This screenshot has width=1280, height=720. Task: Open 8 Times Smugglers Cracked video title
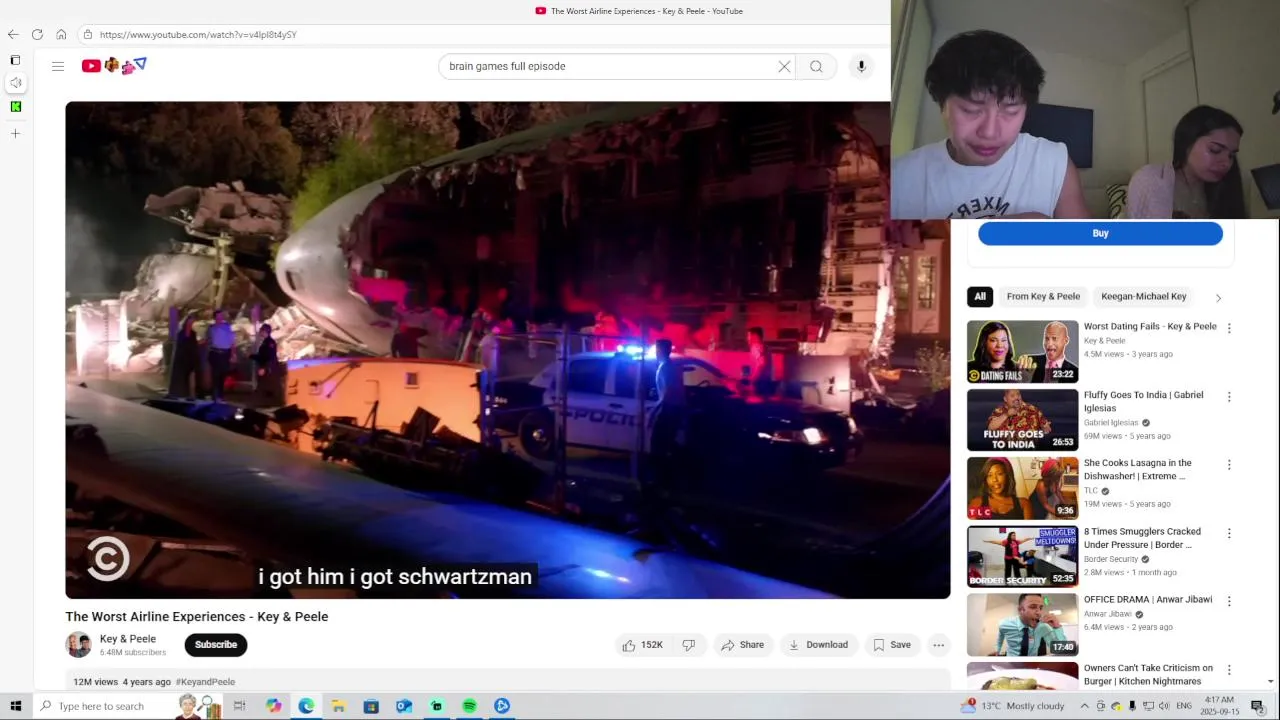[1142, 538]
